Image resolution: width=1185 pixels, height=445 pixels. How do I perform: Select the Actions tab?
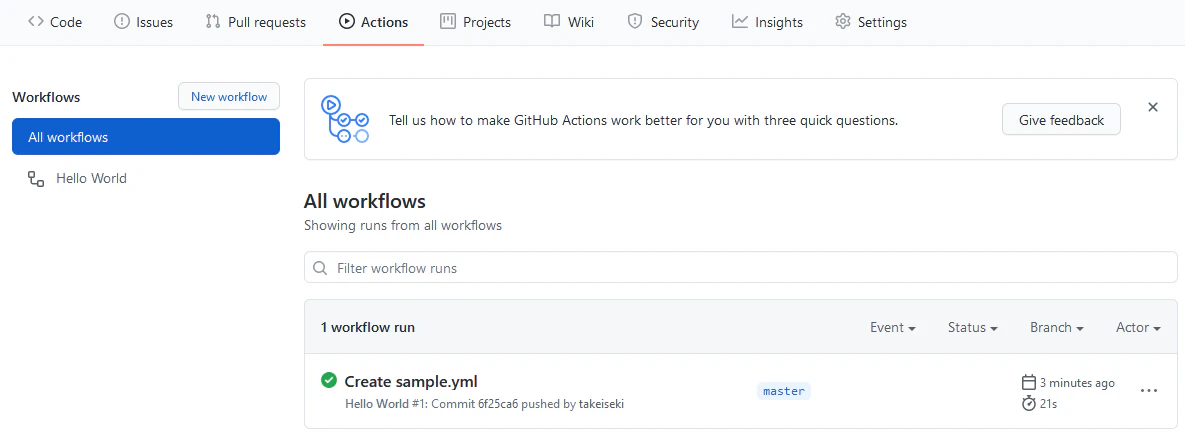point(373,22)
